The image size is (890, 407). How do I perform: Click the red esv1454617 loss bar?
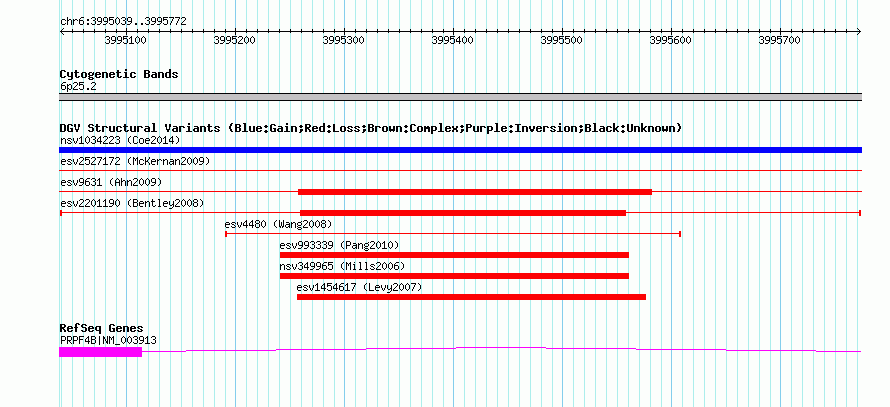point(471,297)
